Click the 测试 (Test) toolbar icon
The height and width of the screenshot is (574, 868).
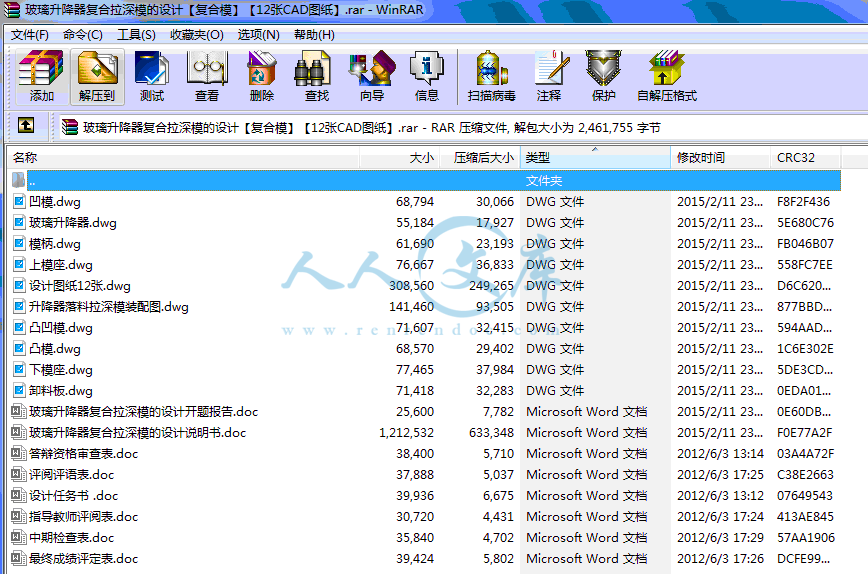(152, 76)
